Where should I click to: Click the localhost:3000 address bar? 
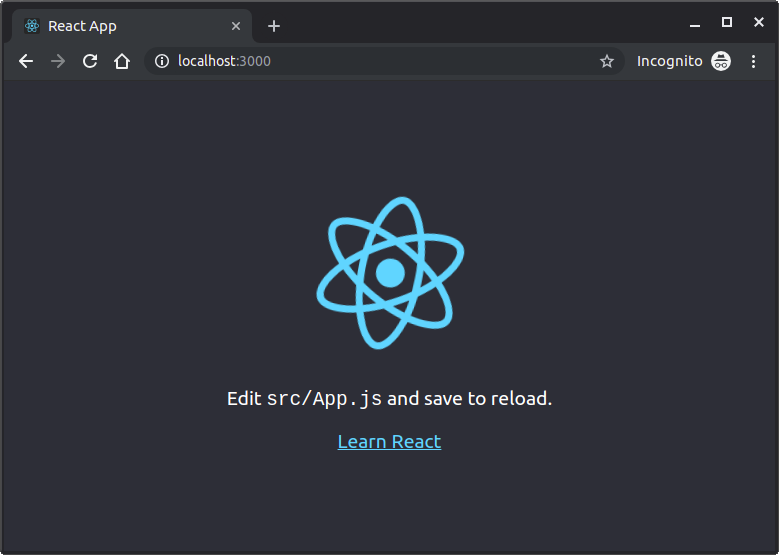384,61
